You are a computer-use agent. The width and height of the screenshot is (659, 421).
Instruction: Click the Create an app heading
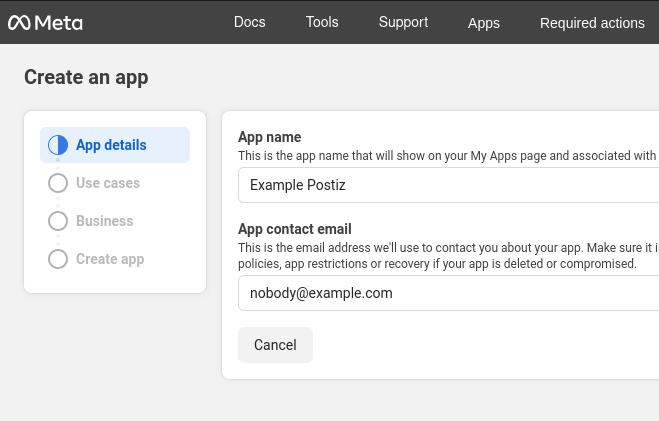pos(86,77)
